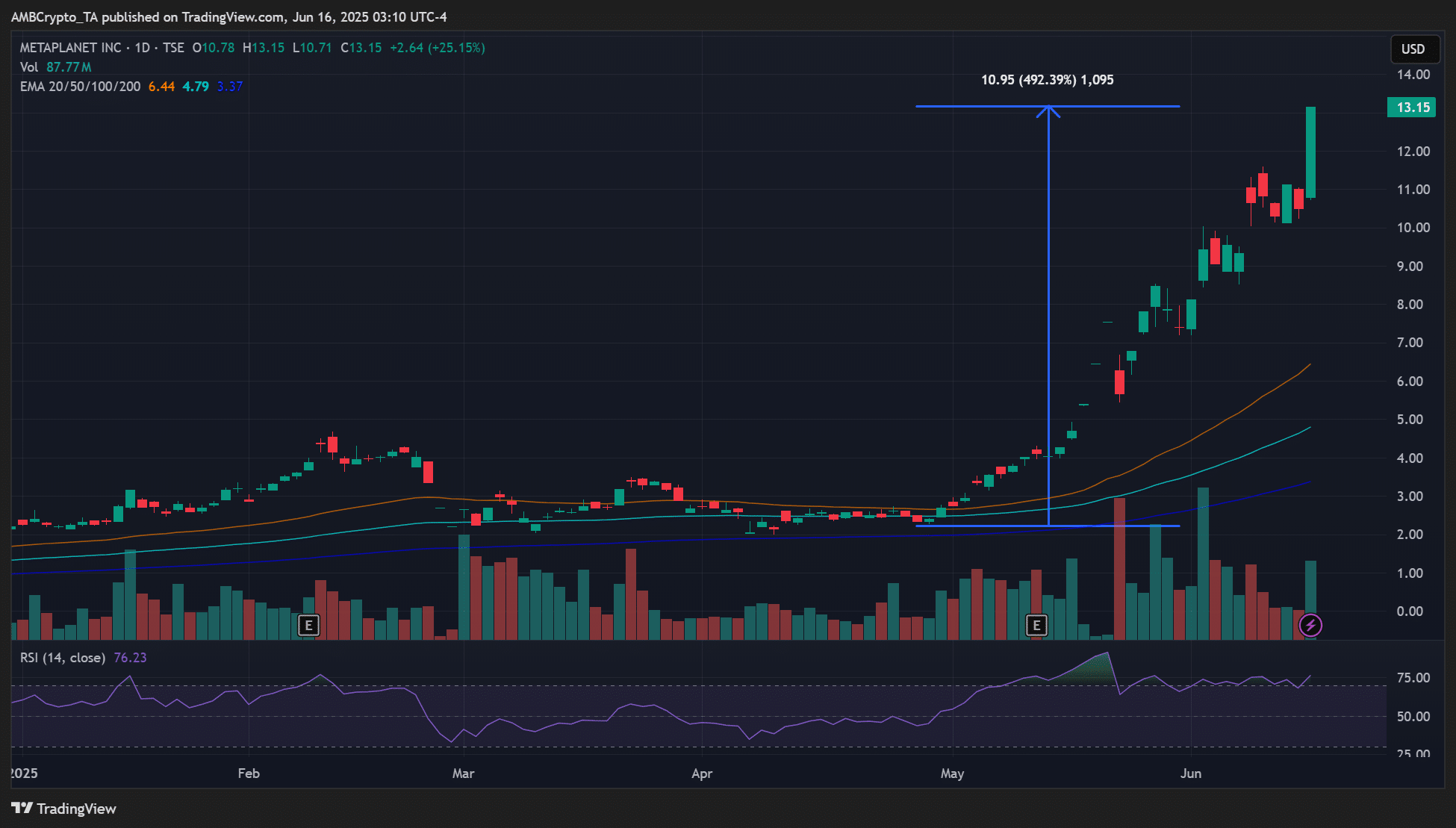Viewport: 1456px width, 828px height.
Task: Click the Jun label on time axis
Action: [1190, 773]
